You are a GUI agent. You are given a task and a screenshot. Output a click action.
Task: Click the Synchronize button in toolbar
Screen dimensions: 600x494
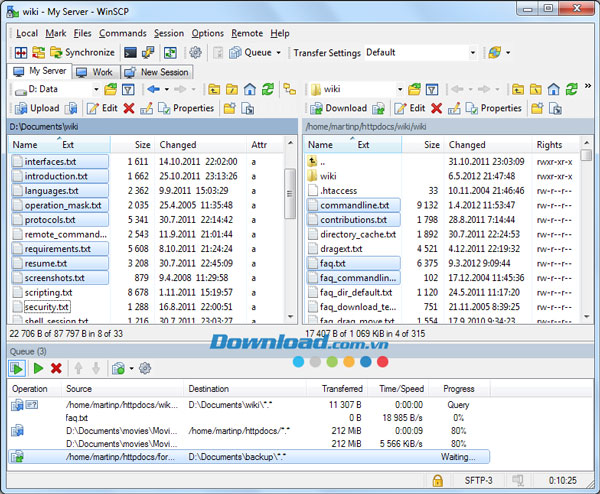(x=82, y=52)
